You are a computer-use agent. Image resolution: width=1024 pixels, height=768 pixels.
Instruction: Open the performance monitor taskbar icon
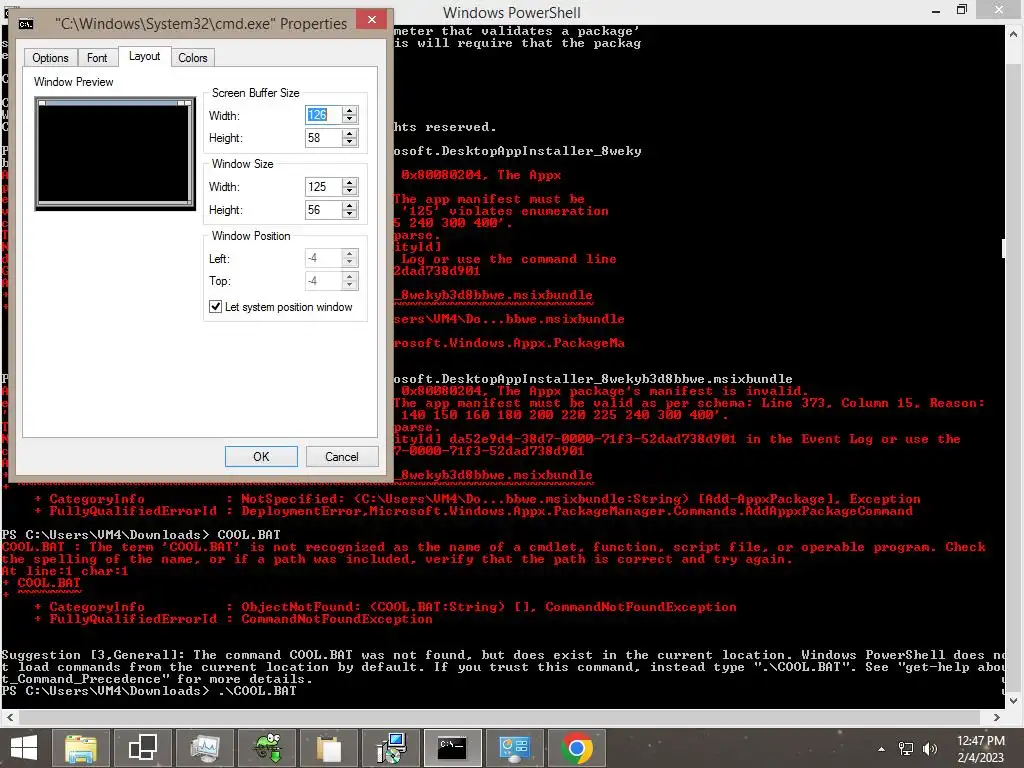click(204, 748)
